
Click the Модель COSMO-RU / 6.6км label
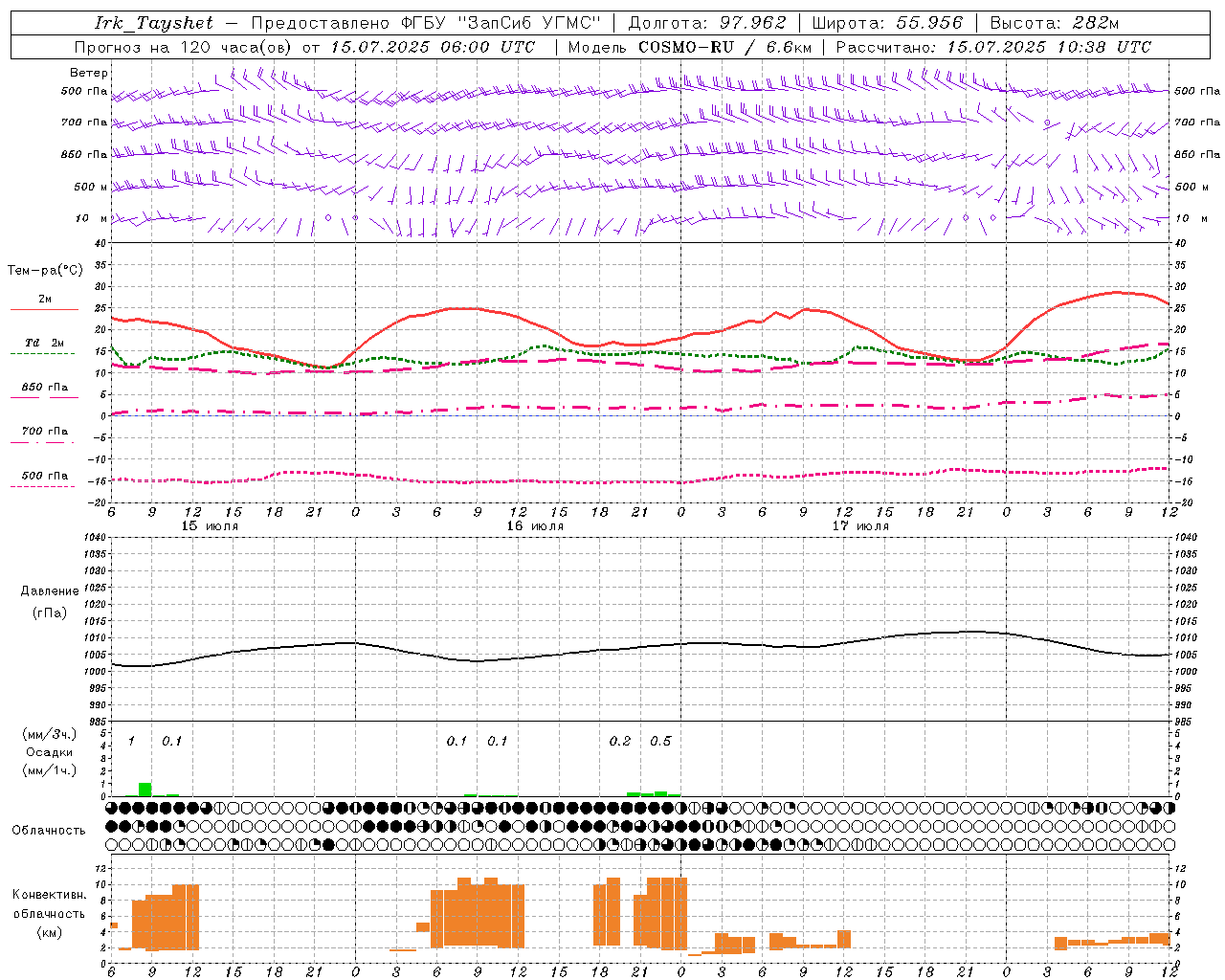pos(690,47)
